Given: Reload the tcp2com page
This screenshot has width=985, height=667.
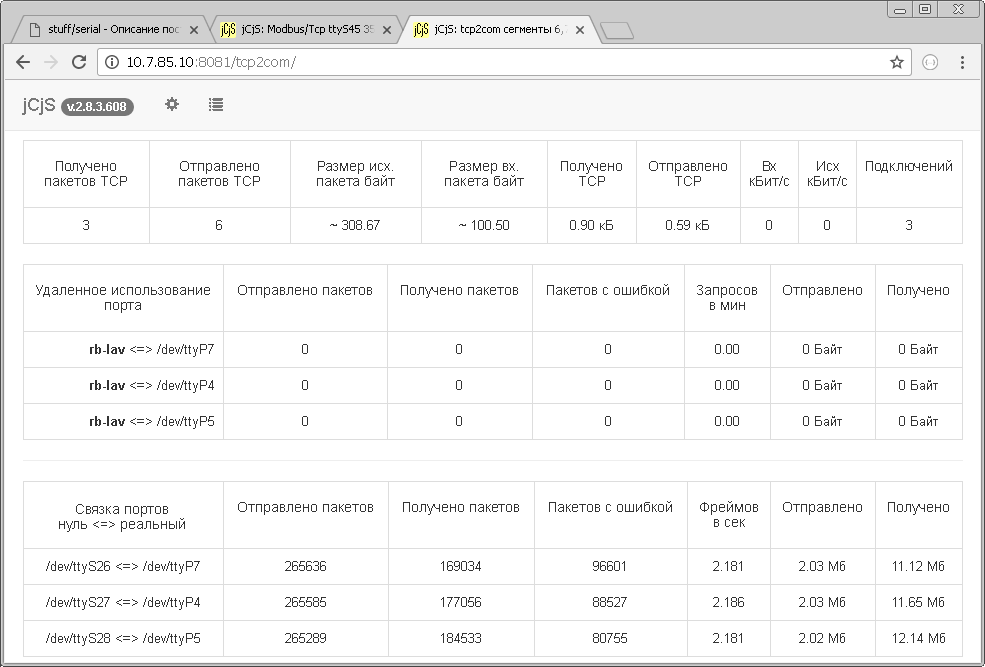Looking at the screenshot, I should [x=79, y=62].
